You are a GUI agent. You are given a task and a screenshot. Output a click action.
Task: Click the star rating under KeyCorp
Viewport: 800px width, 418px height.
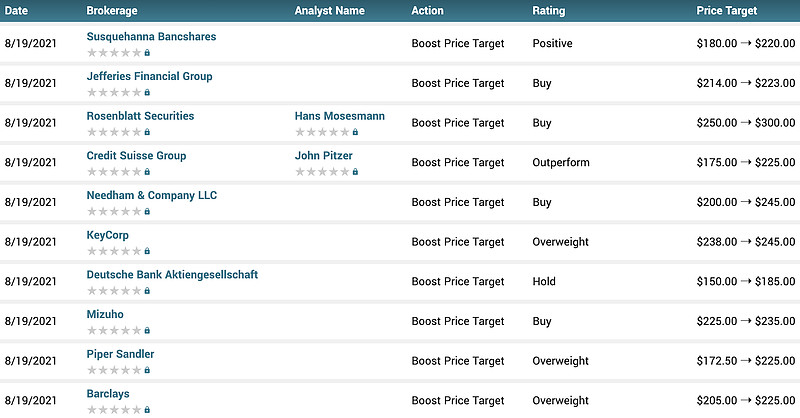click(114, 251)
